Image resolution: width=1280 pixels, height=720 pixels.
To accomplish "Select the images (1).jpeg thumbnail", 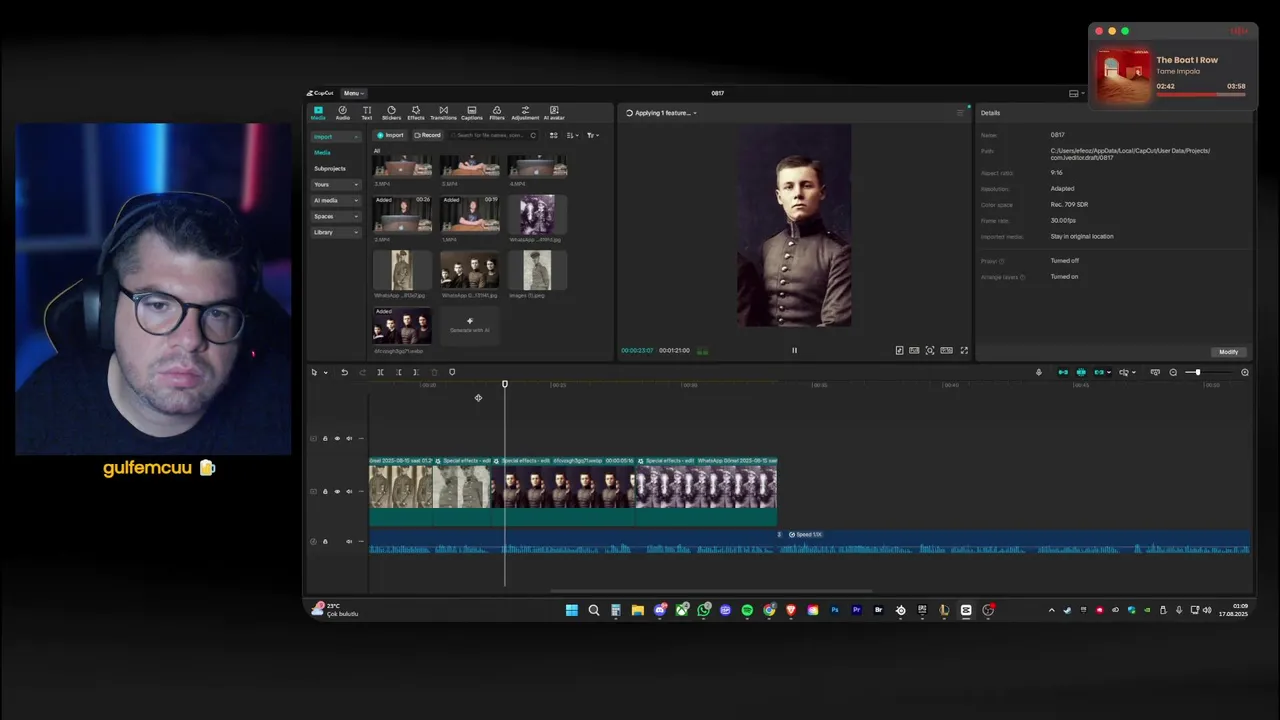I will pyautogui.click(x=537, y=270).
